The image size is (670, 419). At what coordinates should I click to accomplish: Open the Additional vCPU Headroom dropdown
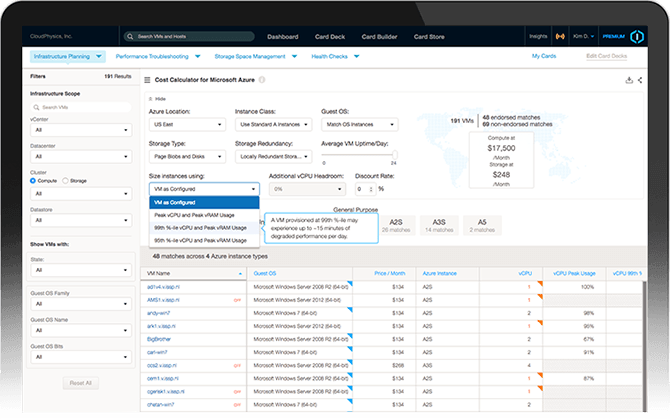tap(307, 189)
